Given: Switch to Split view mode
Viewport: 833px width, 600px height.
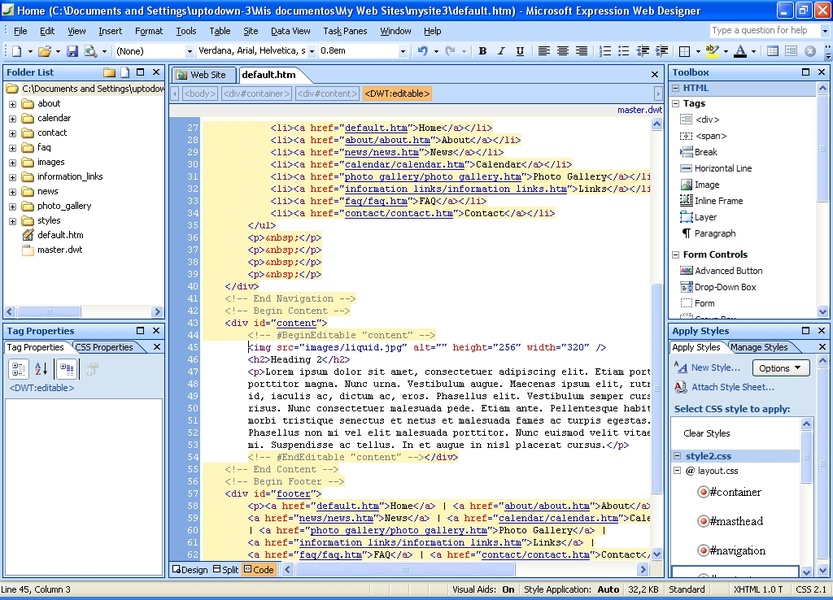Looking at the screenshot, I should pyautogui.click(x=224, y=570).
